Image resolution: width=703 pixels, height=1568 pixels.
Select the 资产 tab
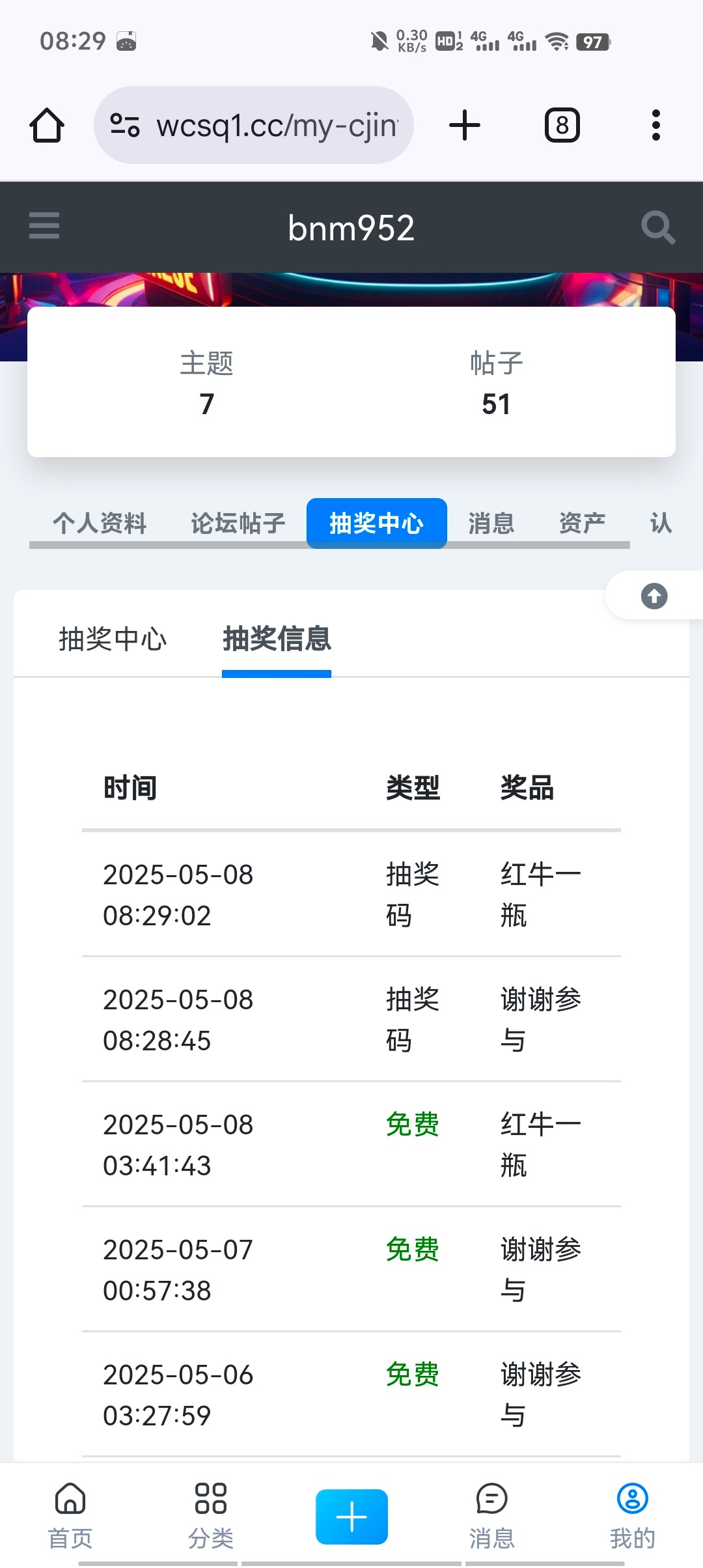pos(582,523)
